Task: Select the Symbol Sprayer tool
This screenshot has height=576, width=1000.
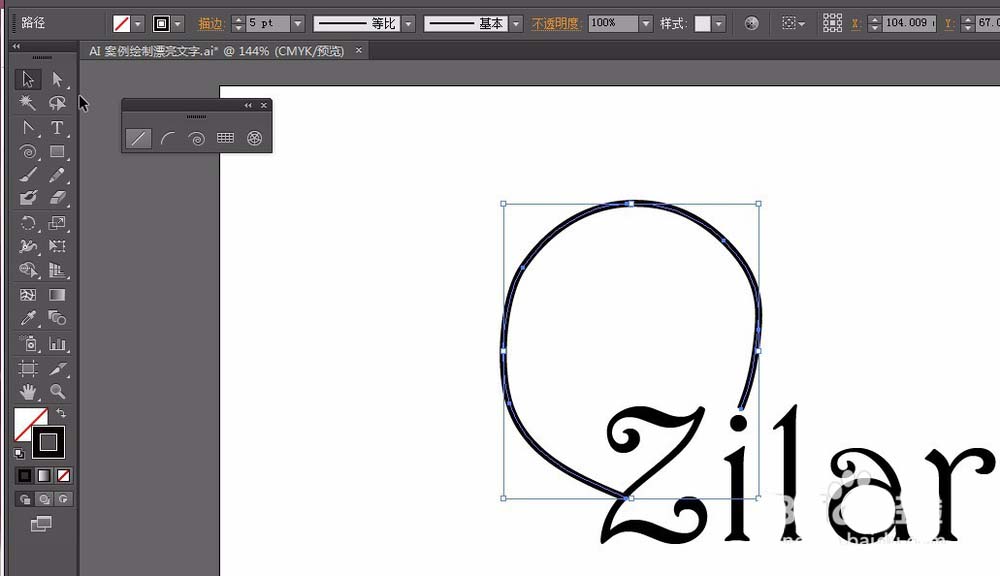Action: coord(27,344)
